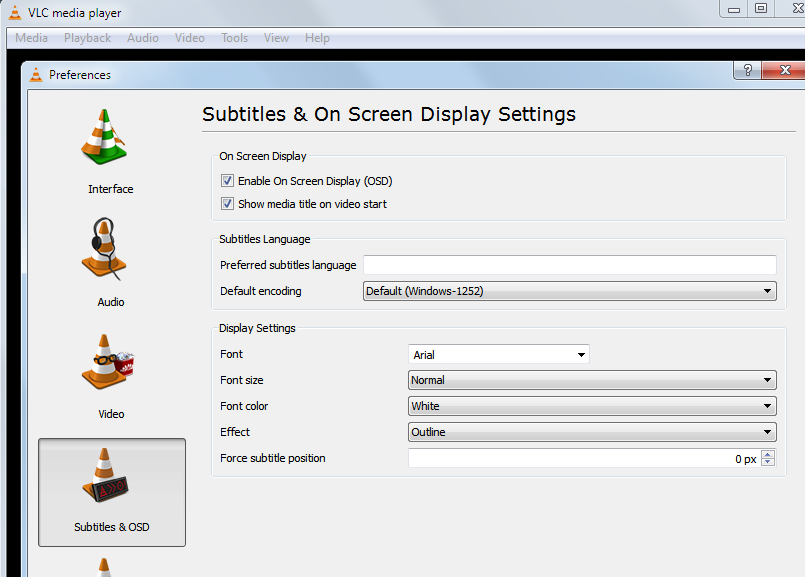Open the Audio menu in menu bar
Screen dimensions: 805x577
coord(143,38)
